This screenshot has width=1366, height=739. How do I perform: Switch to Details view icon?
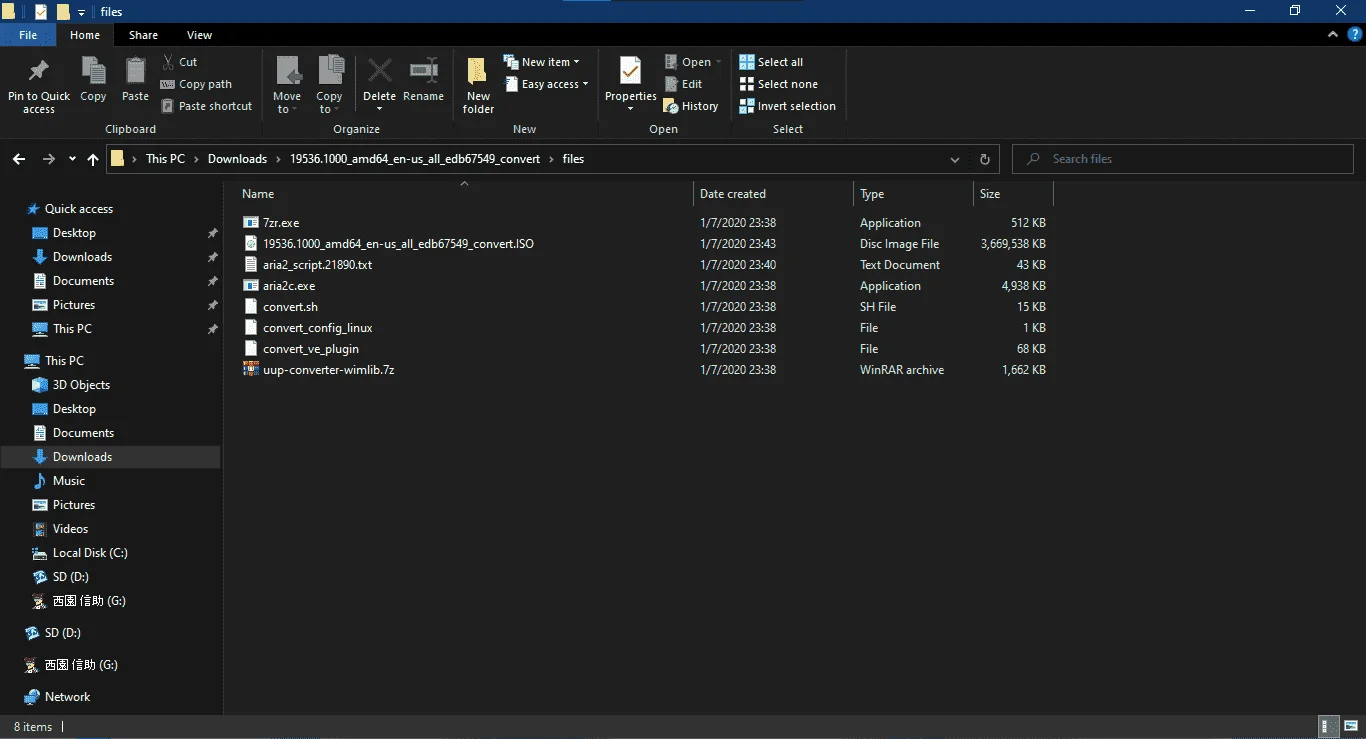1329,727
